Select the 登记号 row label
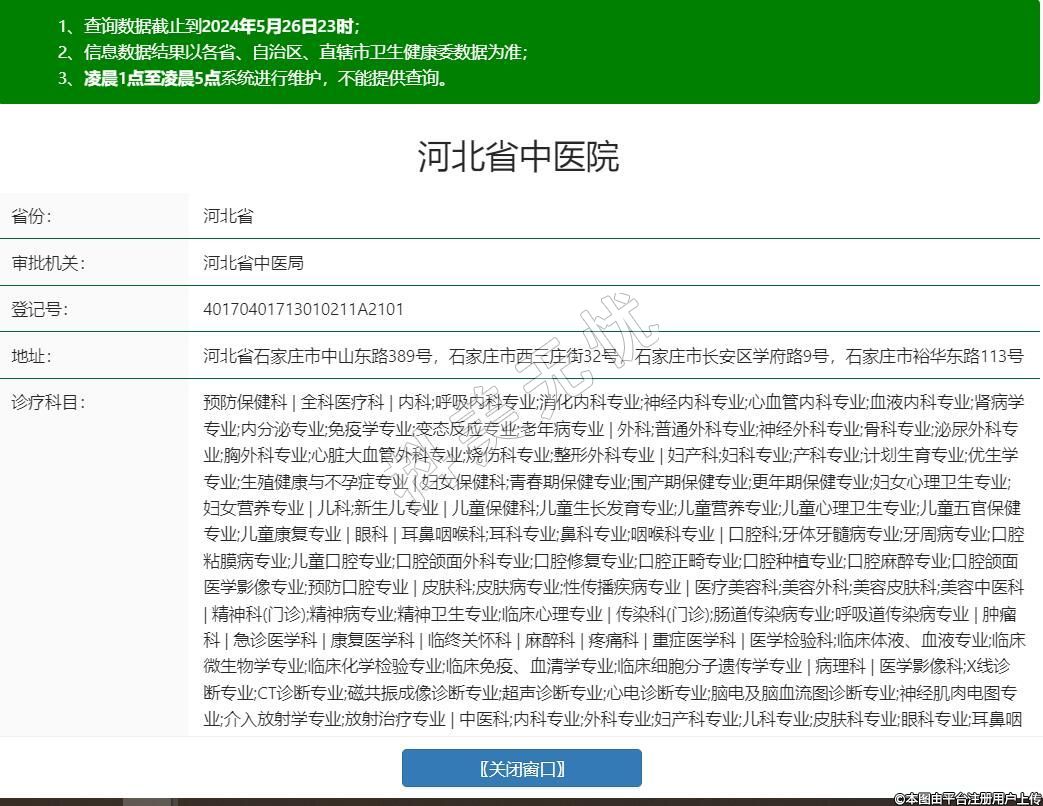The image size is (1043, 806). click(39, 309)
